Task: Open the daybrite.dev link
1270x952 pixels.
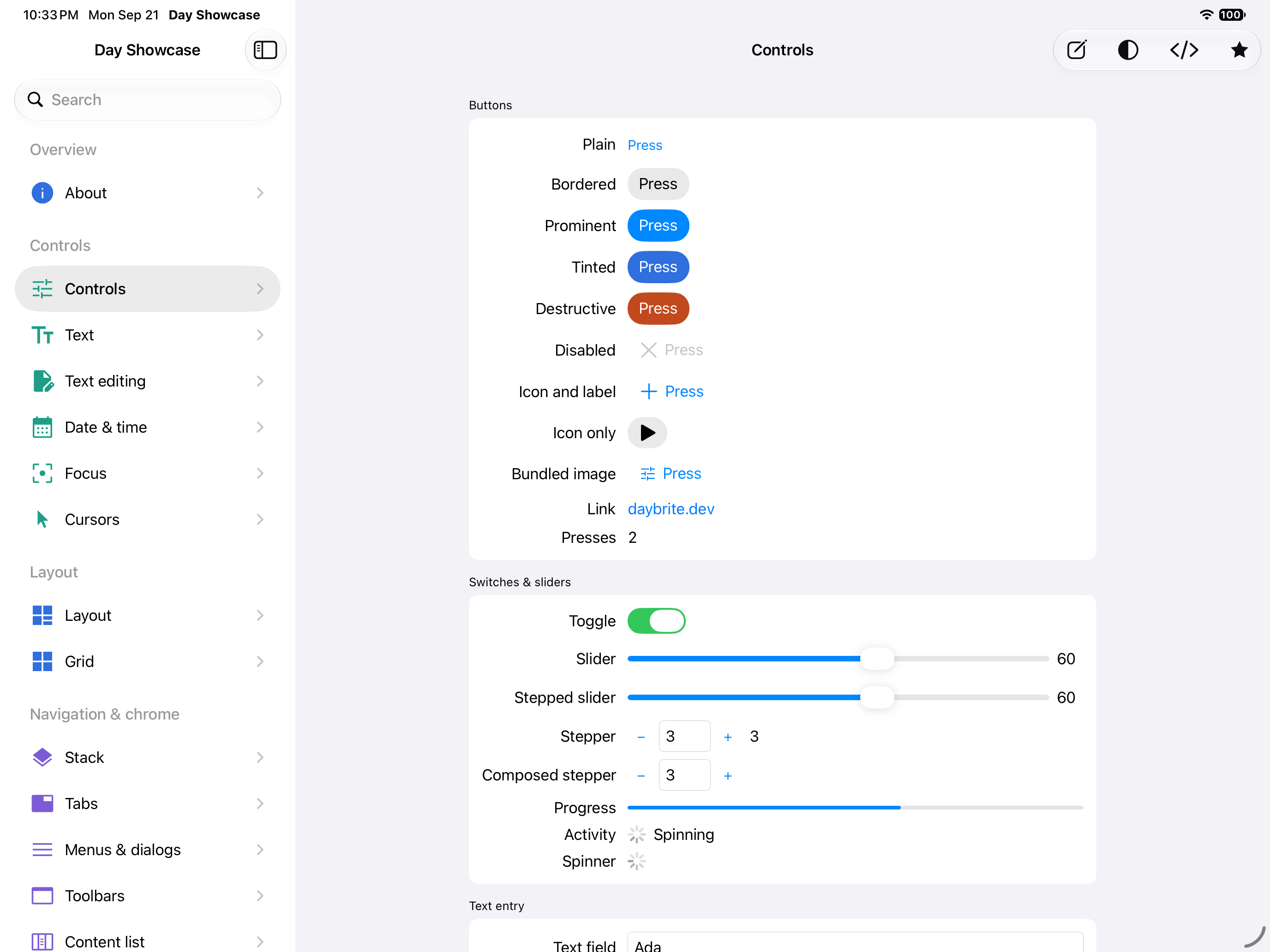Action: coord(671,509)
